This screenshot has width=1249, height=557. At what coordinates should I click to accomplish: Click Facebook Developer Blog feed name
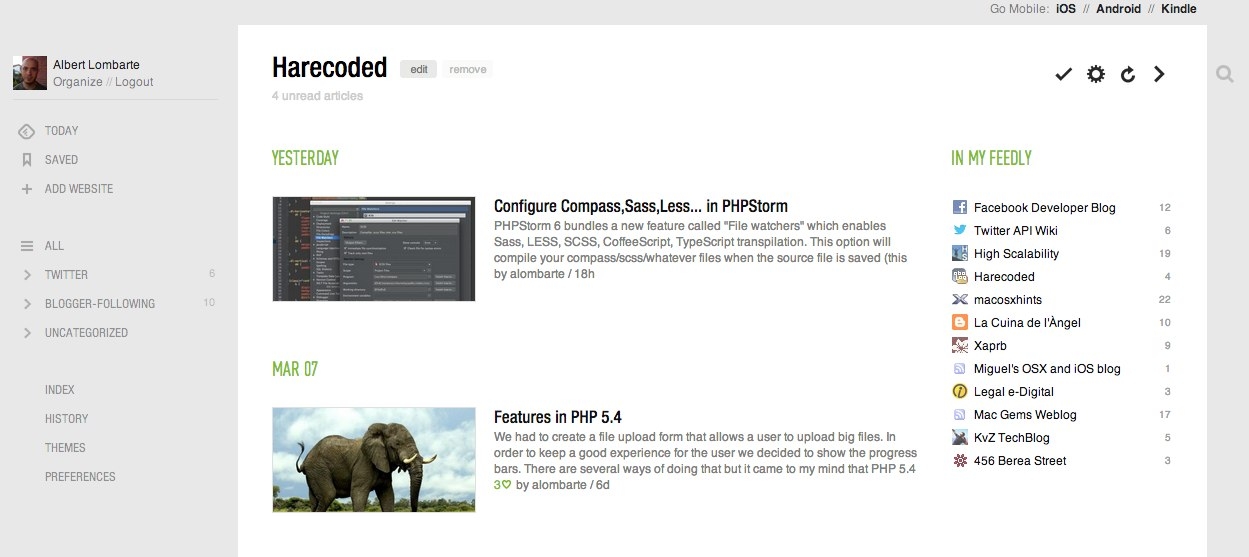1045,208
